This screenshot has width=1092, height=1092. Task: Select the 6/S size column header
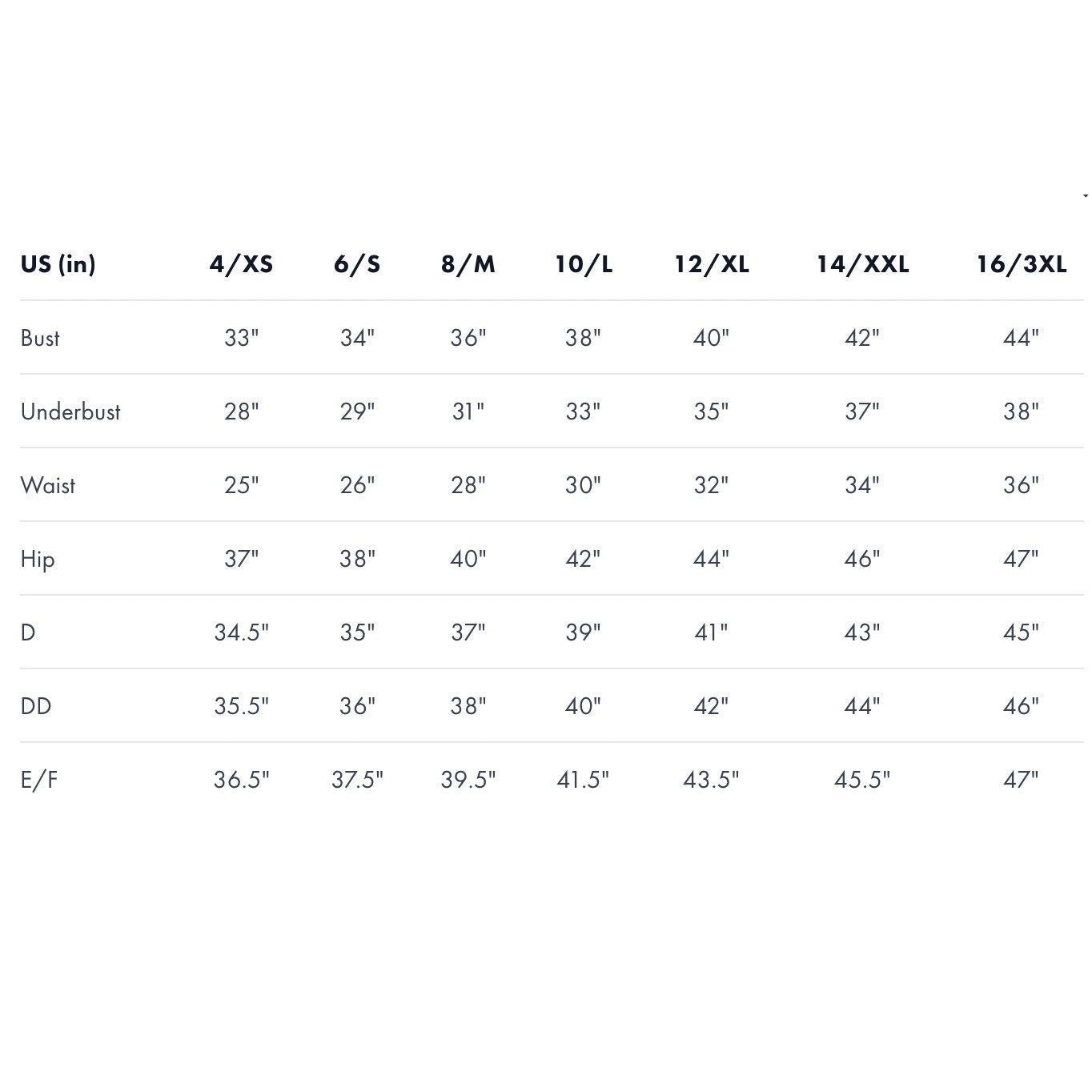coord(357,264)
